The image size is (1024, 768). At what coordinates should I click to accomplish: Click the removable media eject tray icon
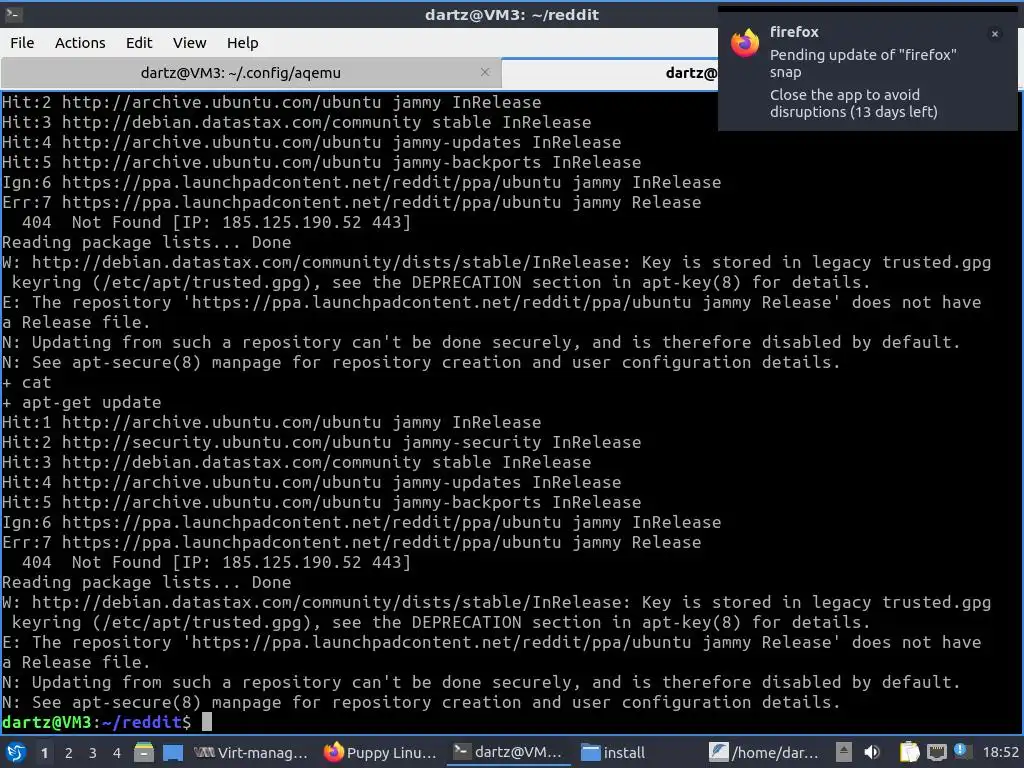tap(843, 752)
